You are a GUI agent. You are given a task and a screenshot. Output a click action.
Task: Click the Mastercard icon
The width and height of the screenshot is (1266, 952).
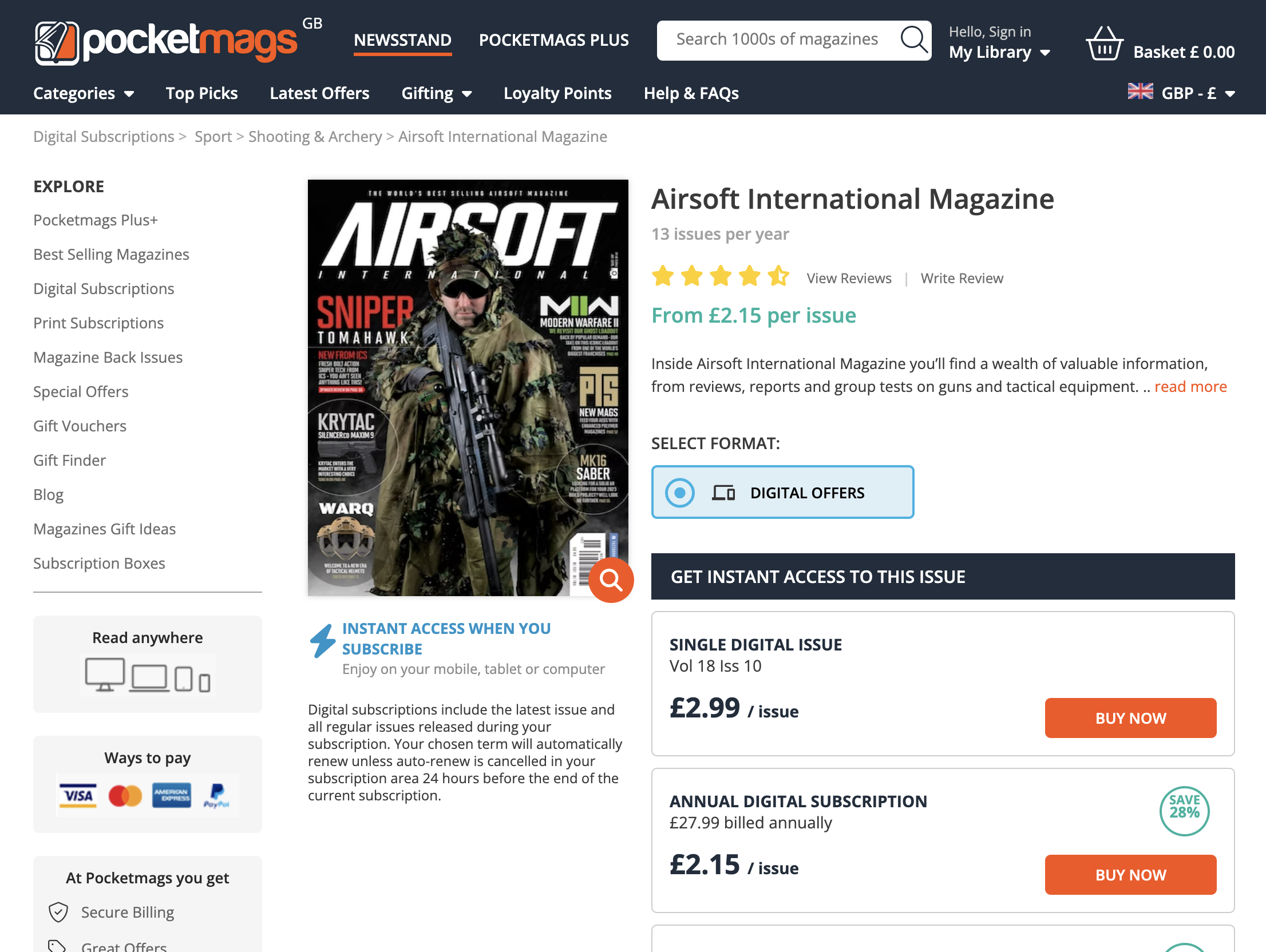[125, 795]
